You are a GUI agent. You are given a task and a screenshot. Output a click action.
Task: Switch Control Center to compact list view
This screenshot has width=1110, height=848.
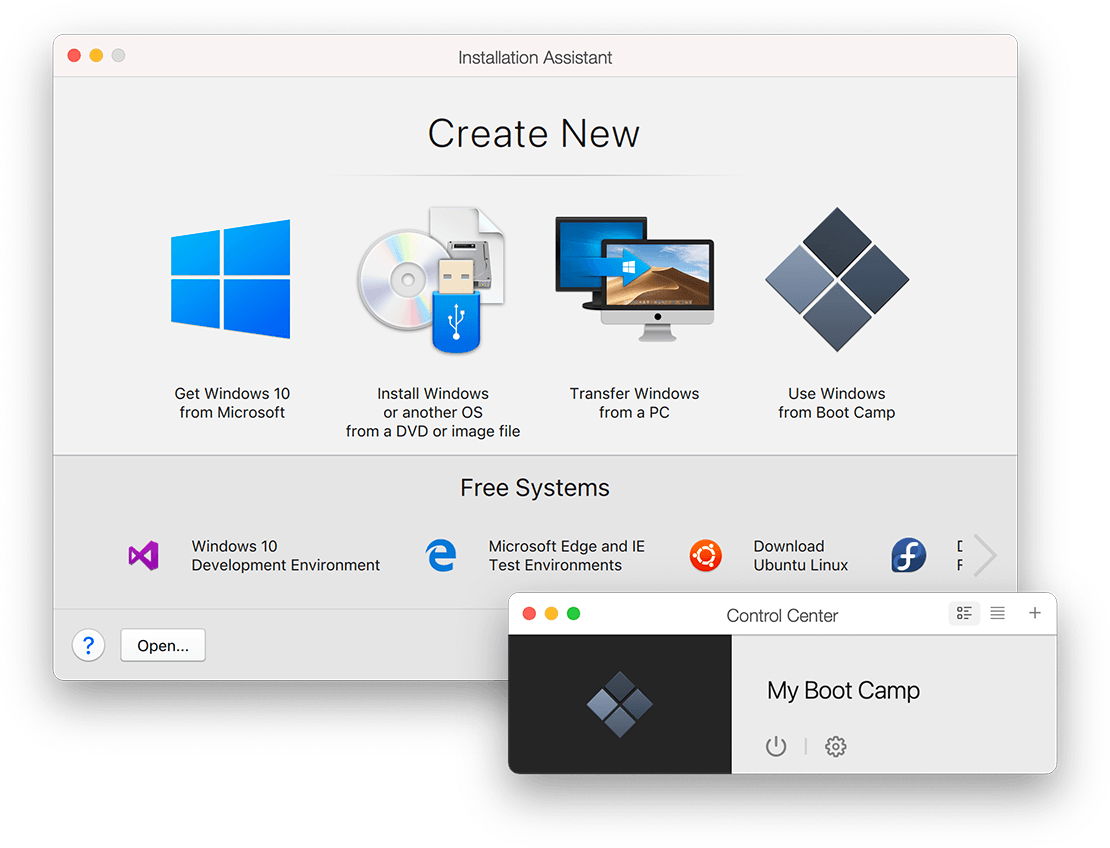(x=997, y=613)
